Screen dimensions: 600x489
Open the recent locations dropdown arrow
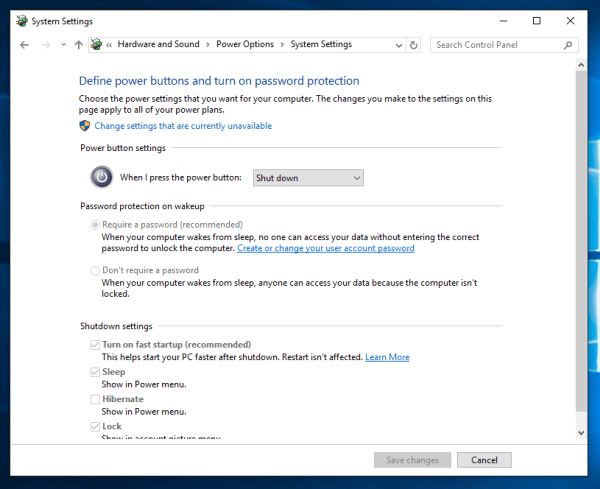coord(63,45)
